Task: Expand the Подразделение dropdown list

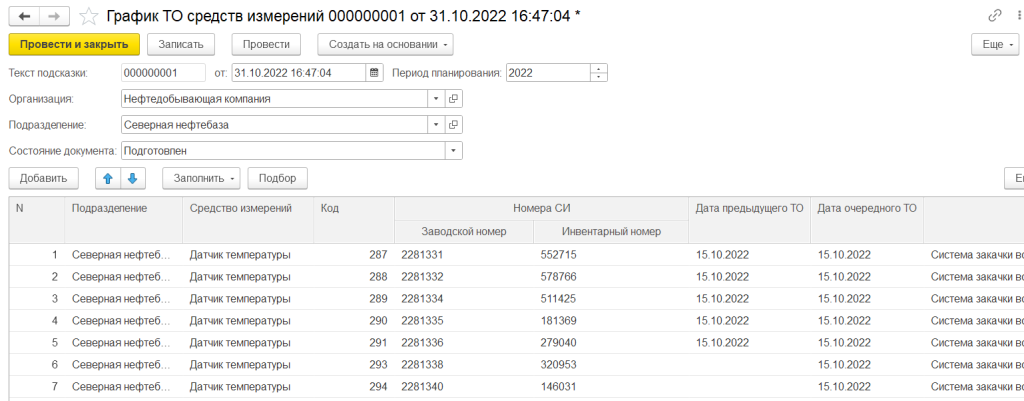Action: click(435, 125)
